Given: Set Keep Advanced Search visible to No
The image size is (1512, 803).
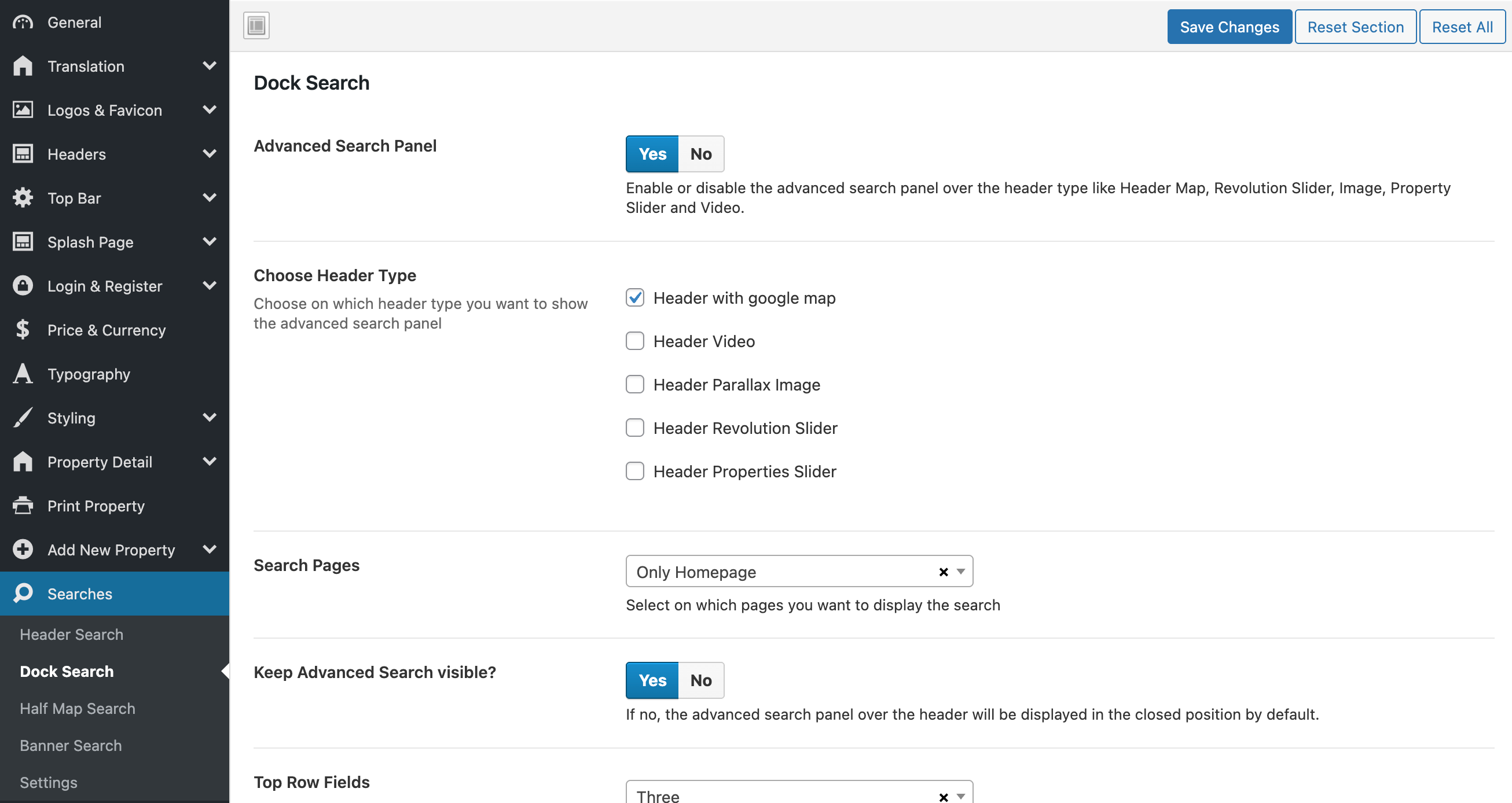Looking at the screenshot, I should (x=700, y=680).
